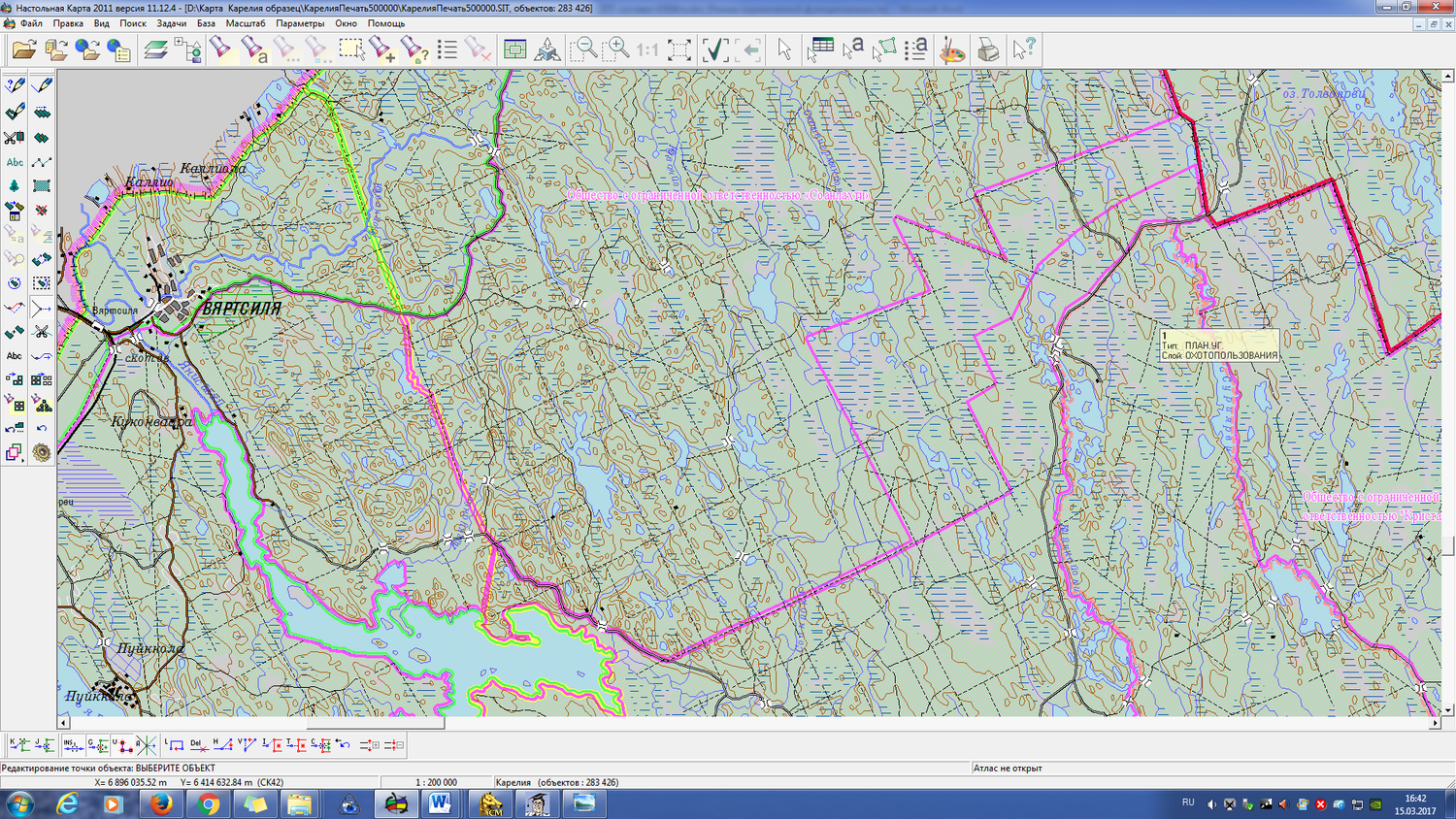
Task: Open the Масштаб menu
Action: (x=245, y=23)
